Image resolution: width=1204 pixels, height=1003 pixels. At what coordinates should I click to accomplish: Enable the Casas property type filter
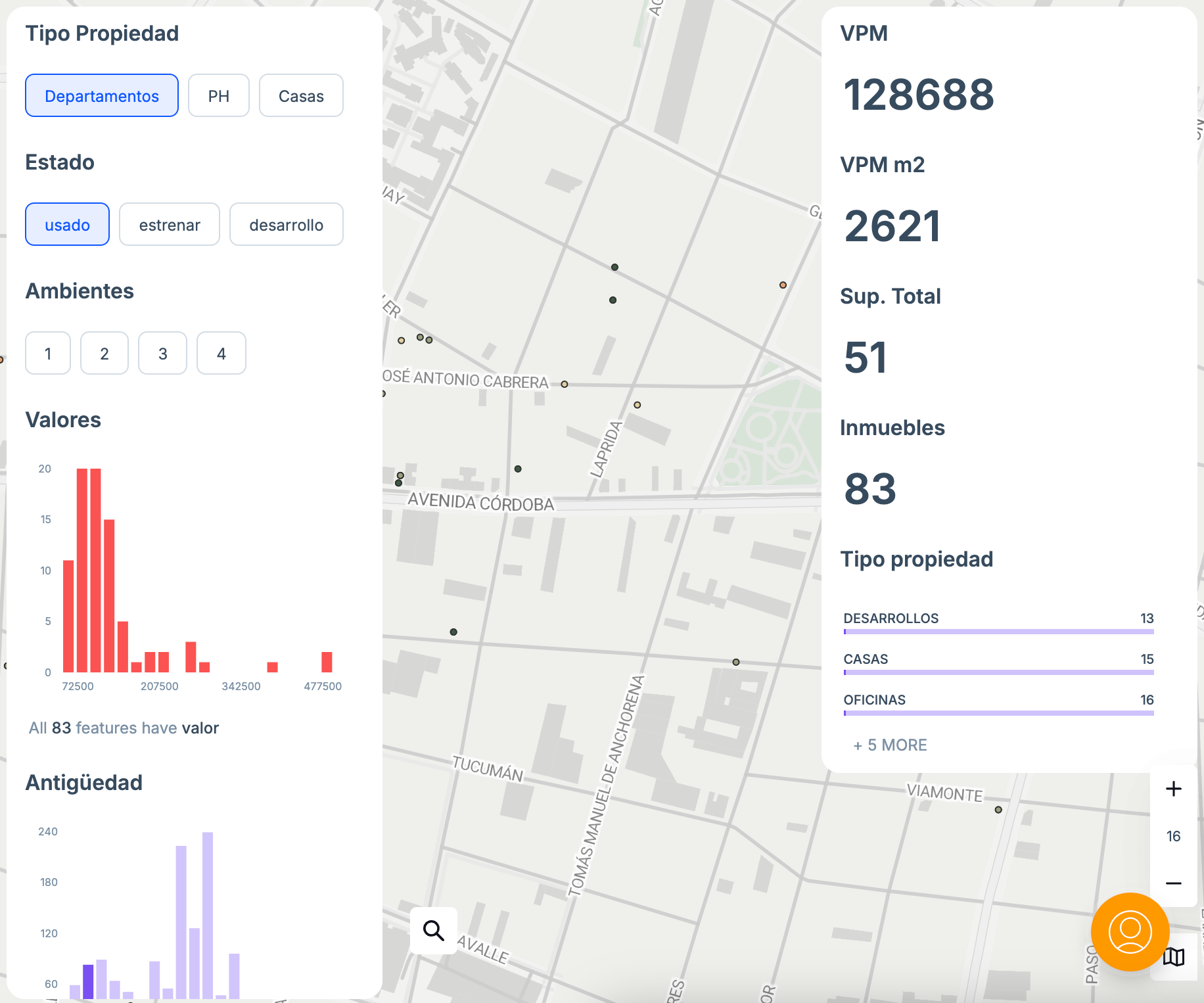point(301,96)
